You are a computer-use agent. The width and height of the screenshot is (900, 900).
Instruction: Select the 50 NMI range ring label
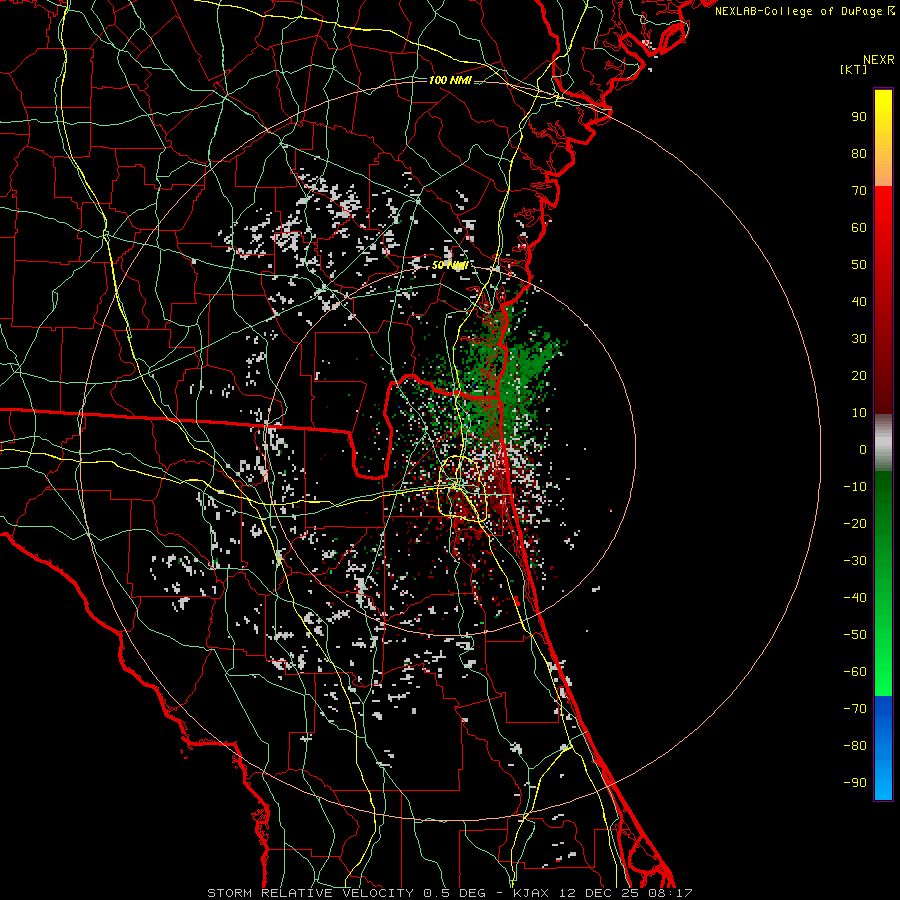click(451, 265)
